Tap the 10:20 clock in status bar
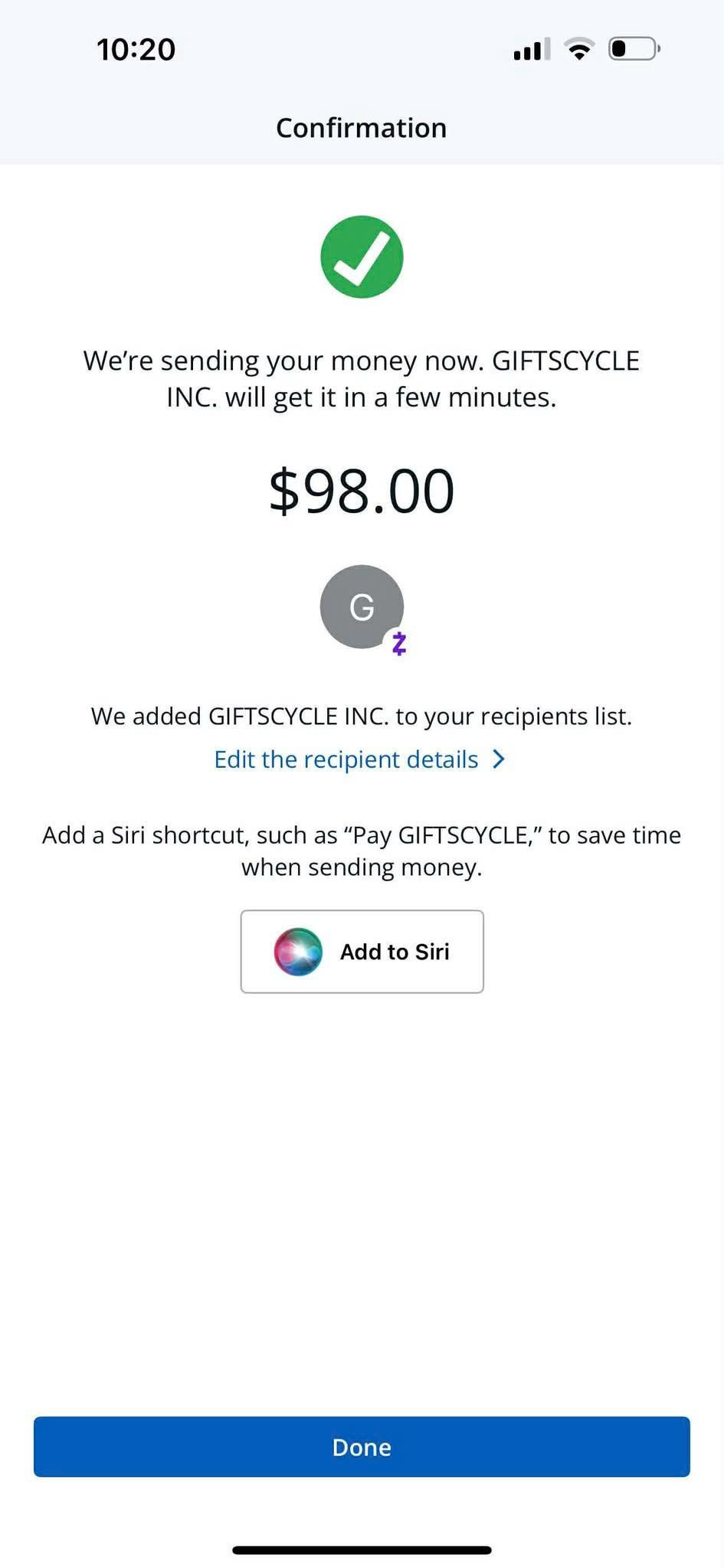 pos(136,50)
